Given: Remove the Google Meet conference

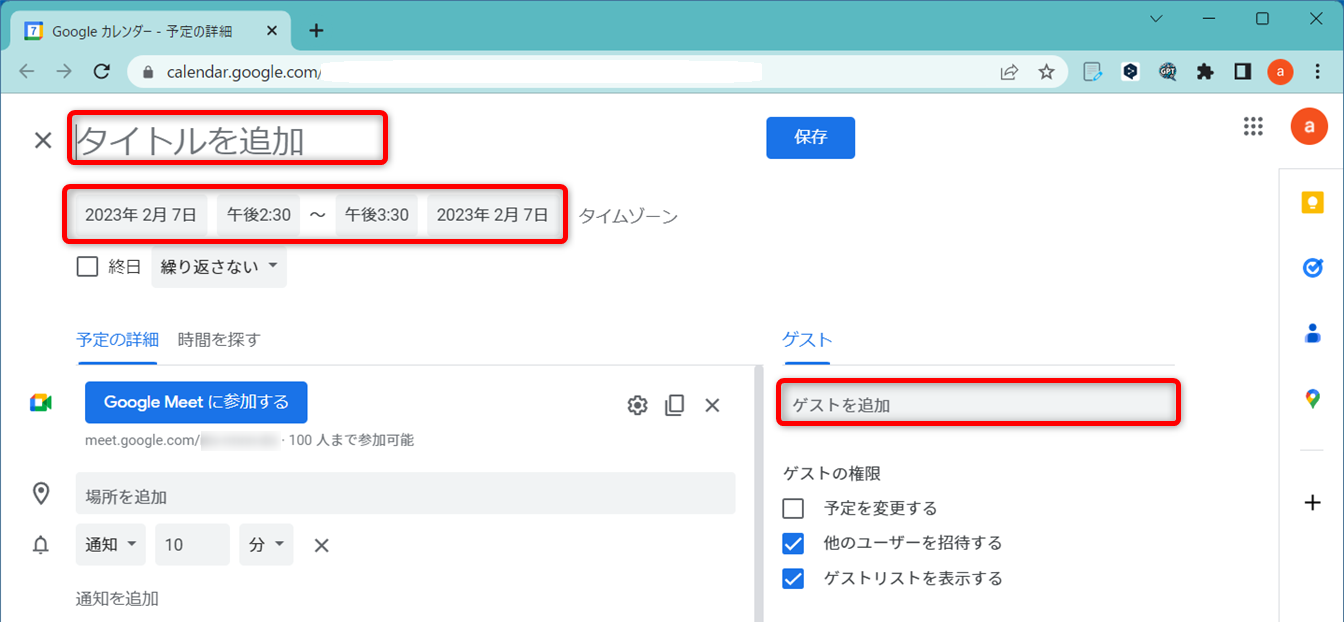Looking at the screenshot, I should coord(712,405).
